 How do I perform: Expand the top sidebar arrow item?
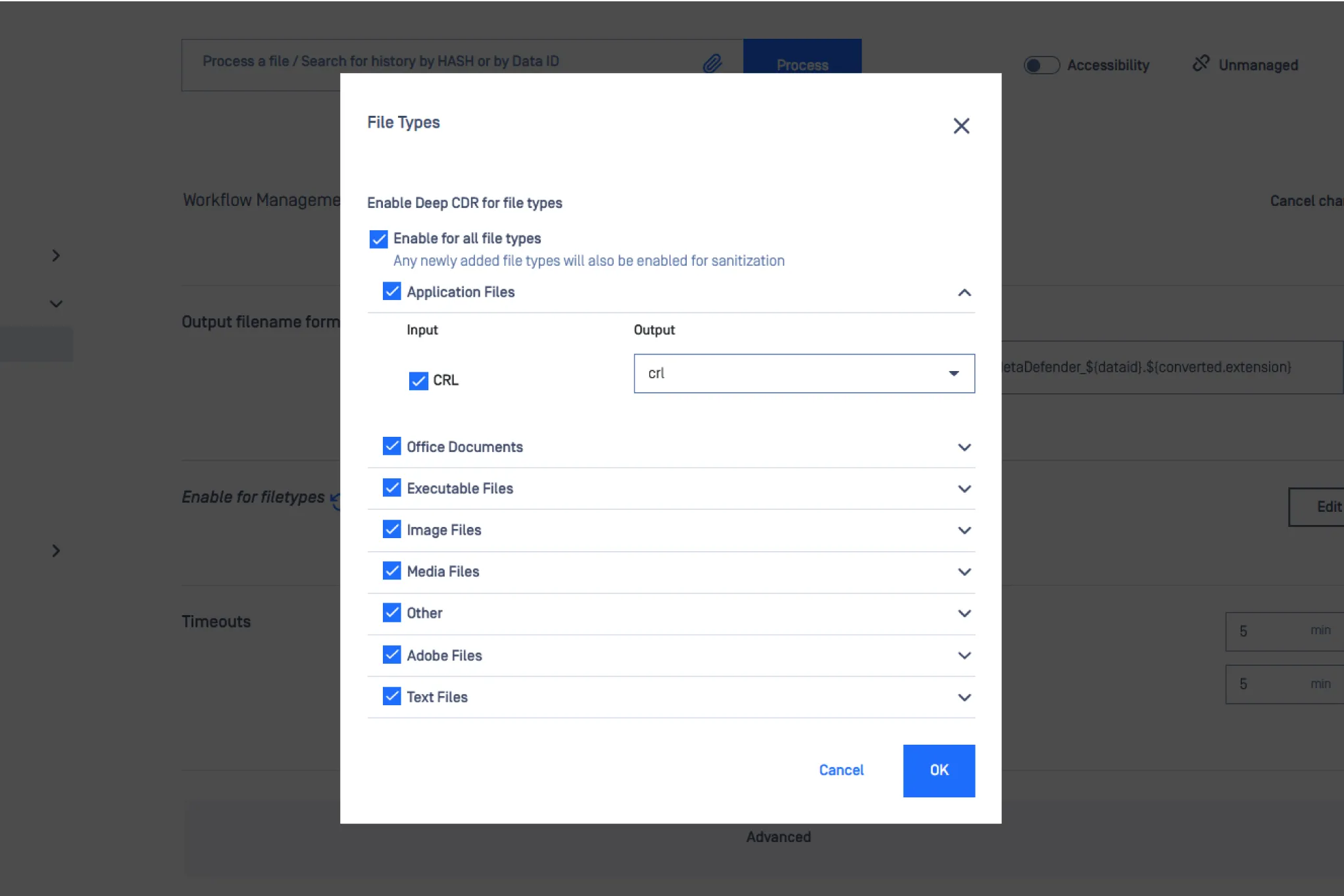pos(56,256)
